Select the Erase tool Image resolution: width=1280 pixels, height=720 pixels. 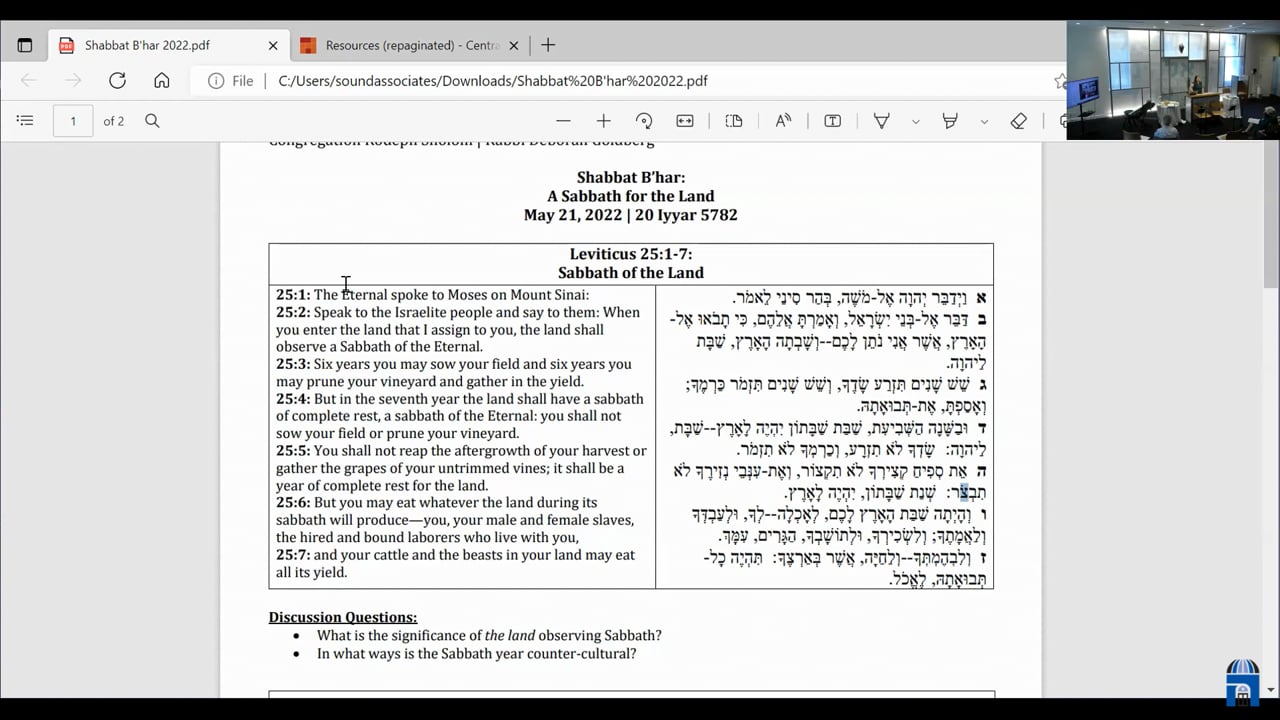[x=1018, y=121]
